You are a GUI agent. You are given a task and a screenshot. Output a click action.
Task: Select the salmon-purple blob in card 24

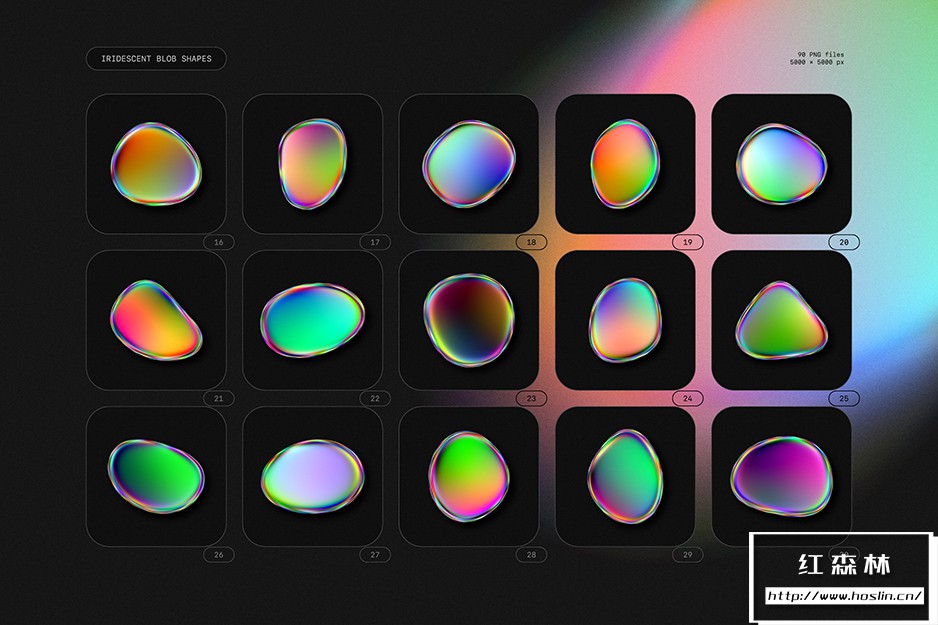point(625,320)
